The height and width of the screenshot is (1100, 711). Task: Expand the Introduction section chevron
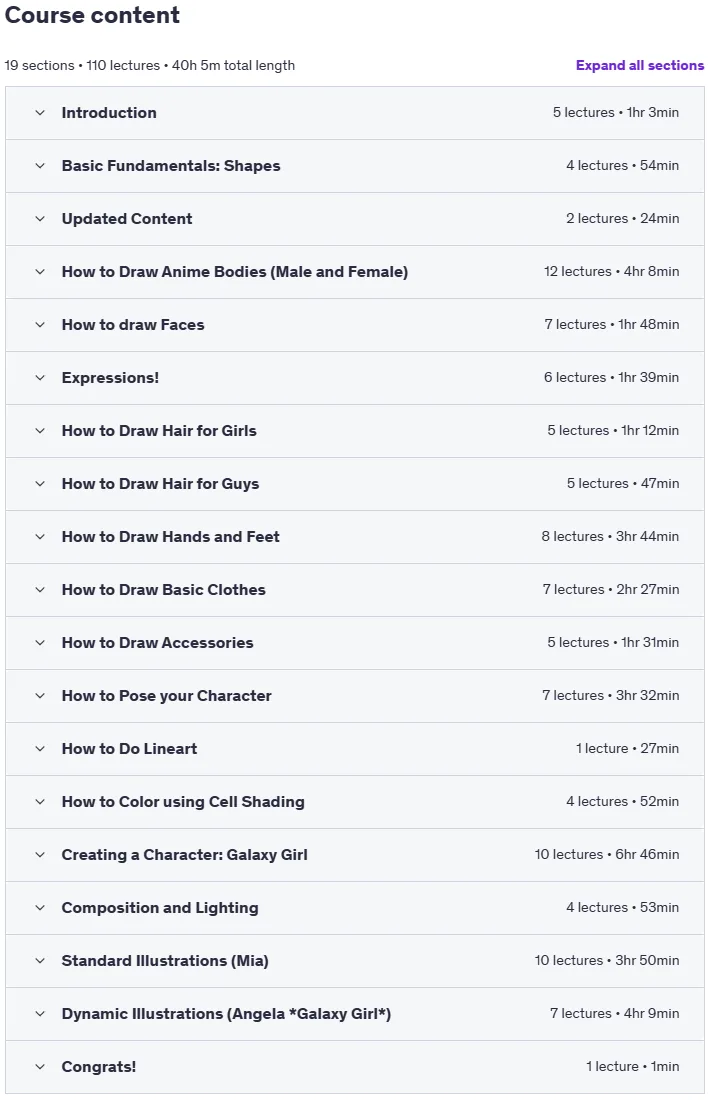pos(40,113)
